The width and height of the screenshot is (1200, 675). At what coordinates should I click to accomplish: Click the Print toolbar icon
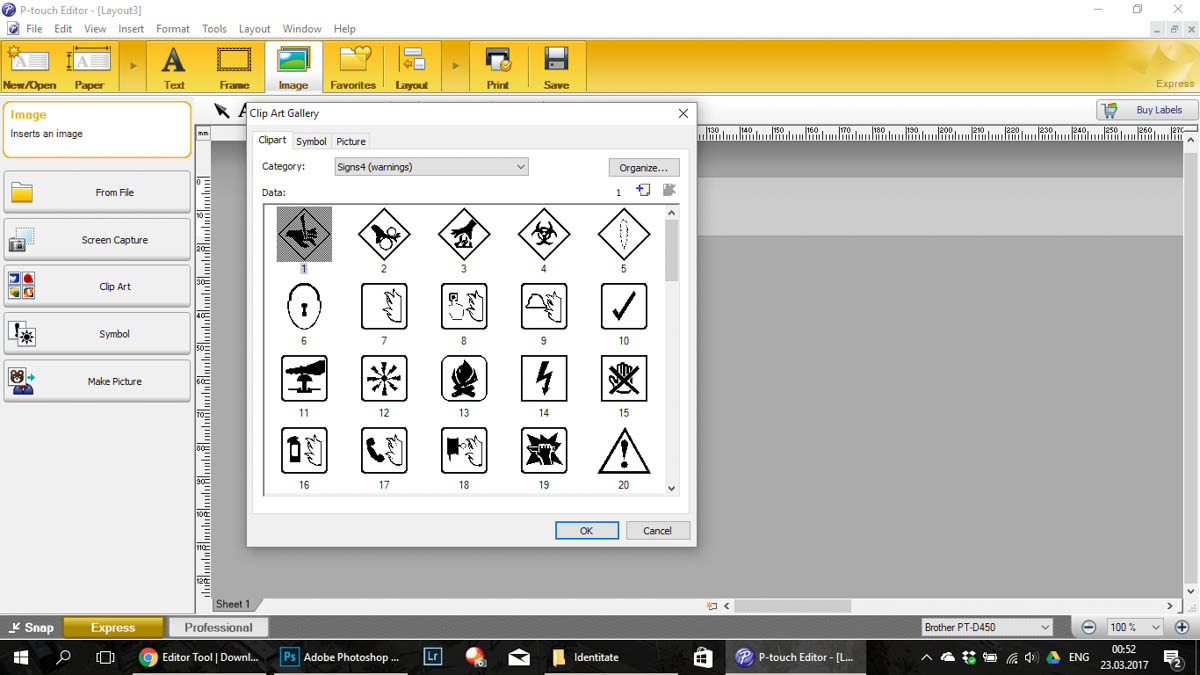pyautogui.click(x=498, y=67)
